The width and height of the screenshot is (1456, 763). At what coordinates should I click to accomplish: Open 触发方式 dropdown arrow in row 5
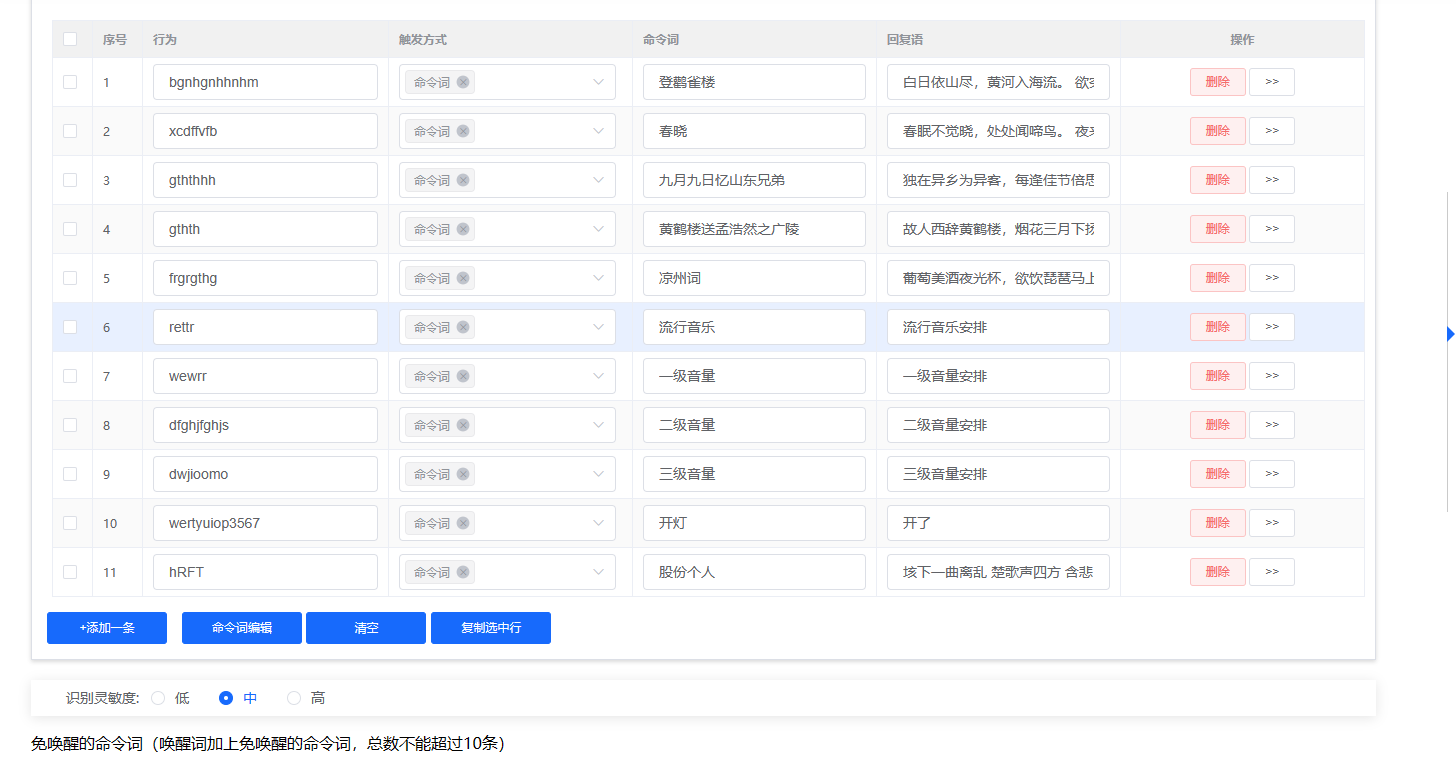click(598, 278)
